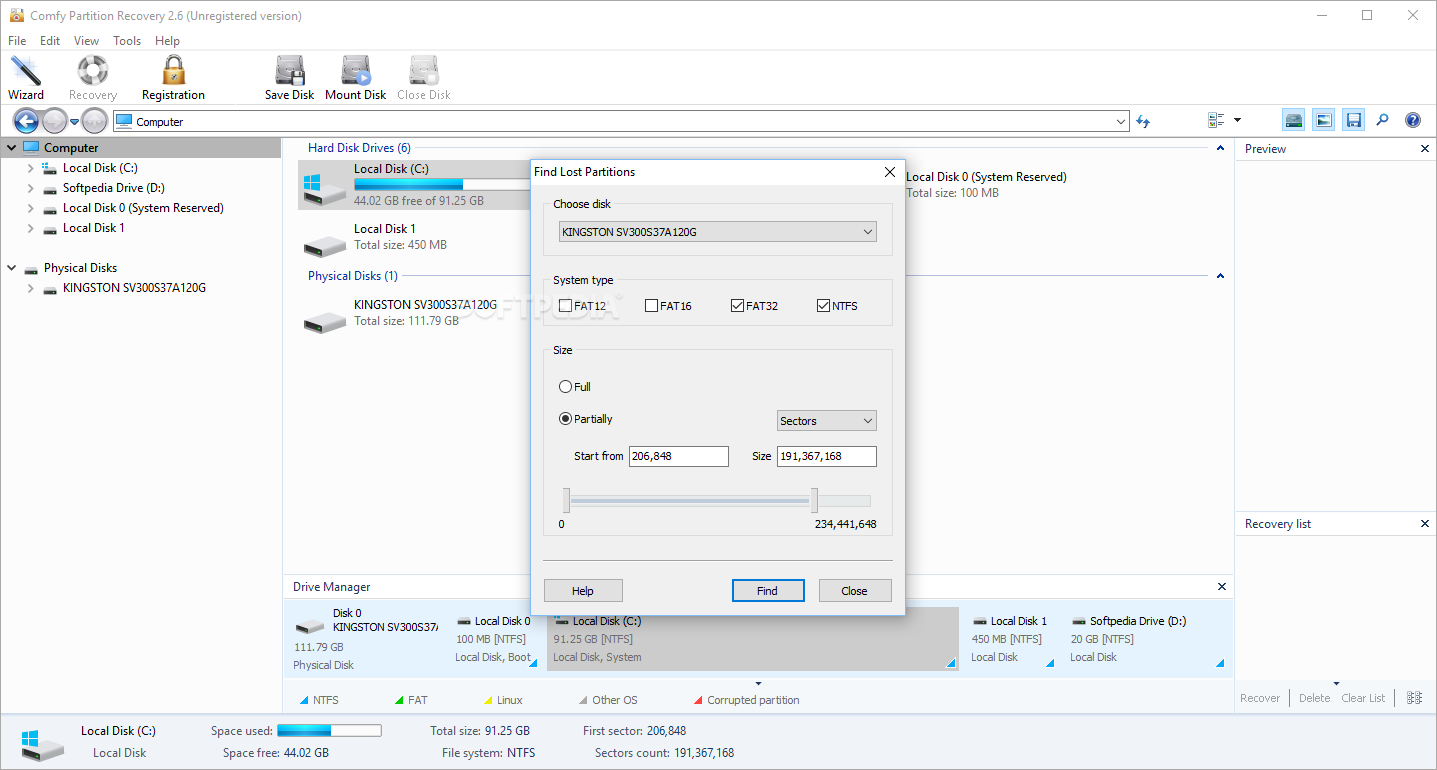Click the Size input field

pyautogui.click(x=827, y=456)
